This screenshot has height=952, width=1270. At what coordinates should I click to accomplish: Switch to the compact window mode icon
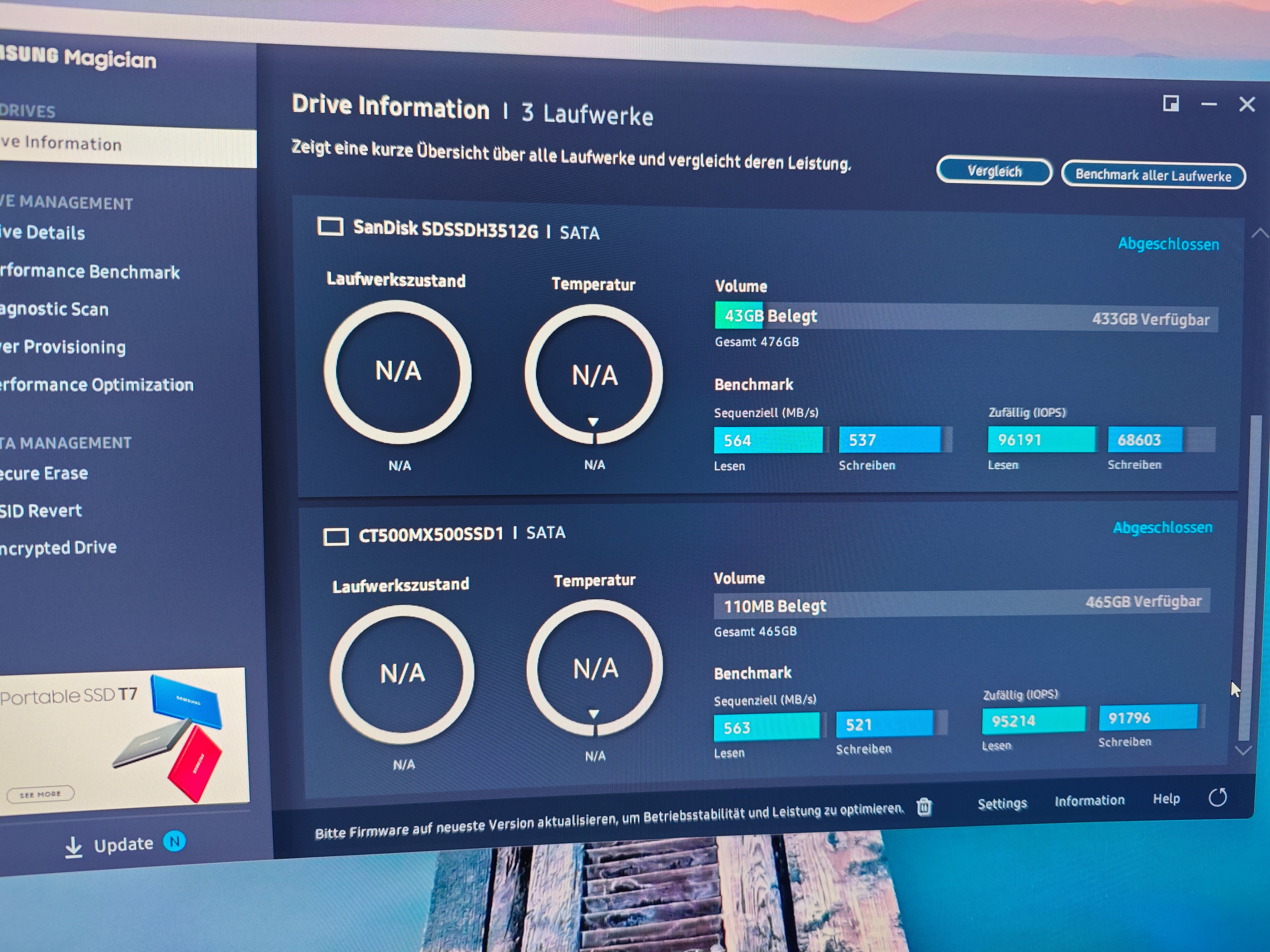coord(1171,103)
